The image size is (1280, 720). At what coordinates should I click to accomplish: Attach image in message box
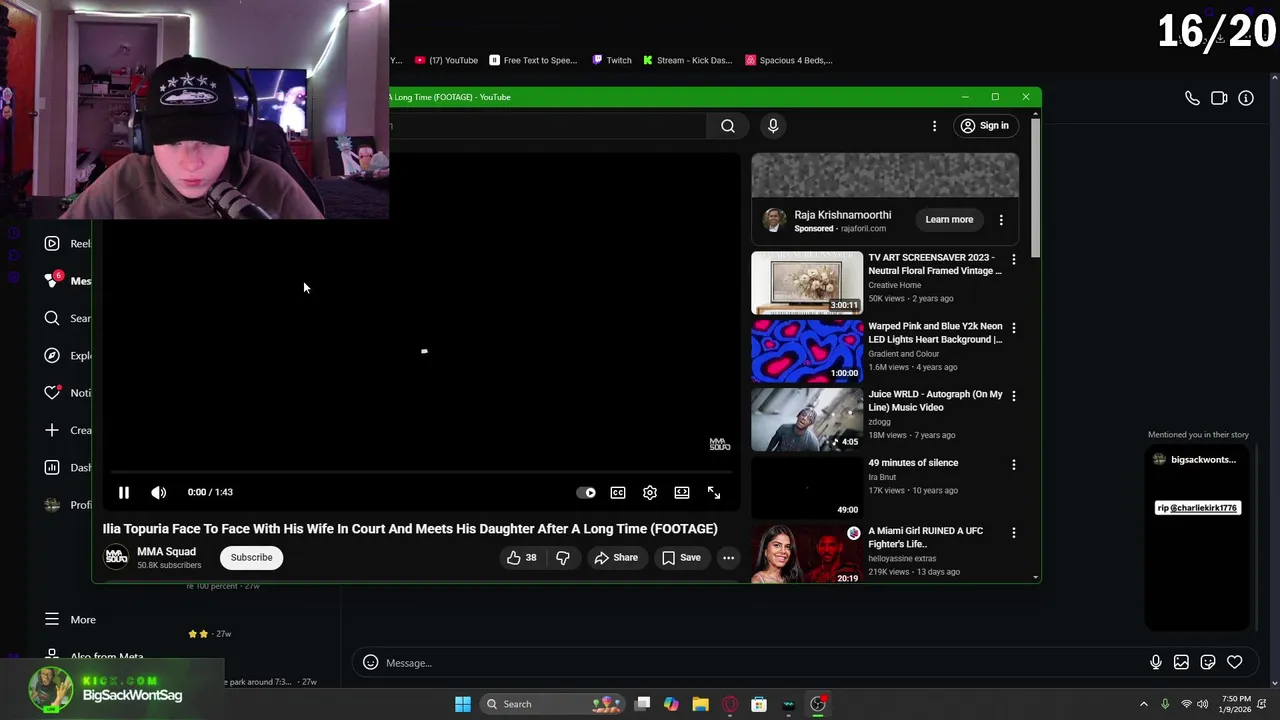click(1181, 662)
